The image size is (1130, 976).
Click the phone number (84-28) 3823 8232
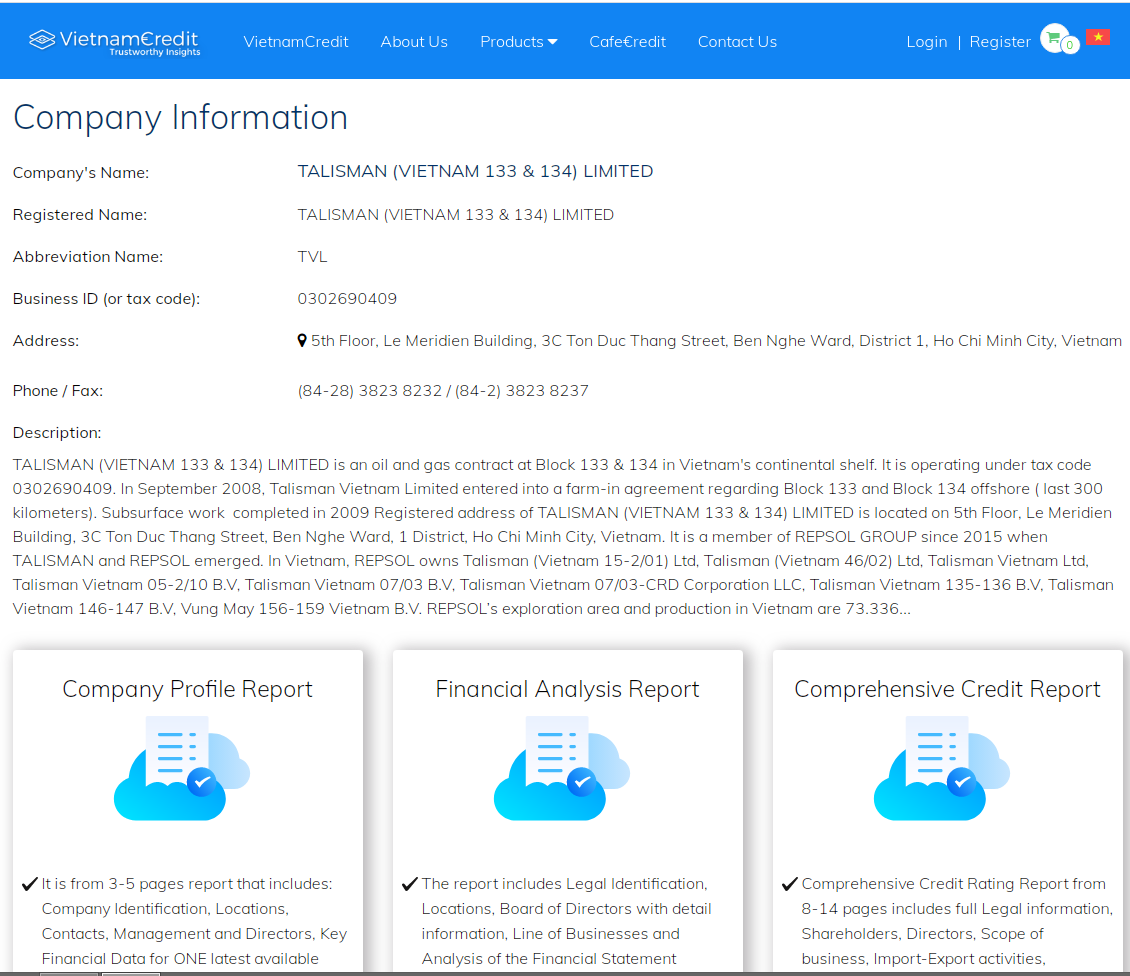coord(370,391)
